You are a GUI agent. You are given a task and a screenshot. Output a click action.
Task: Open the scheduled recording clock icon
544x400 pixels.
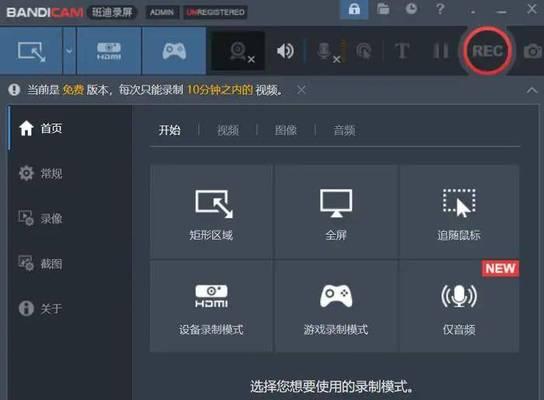pos(411,9)
